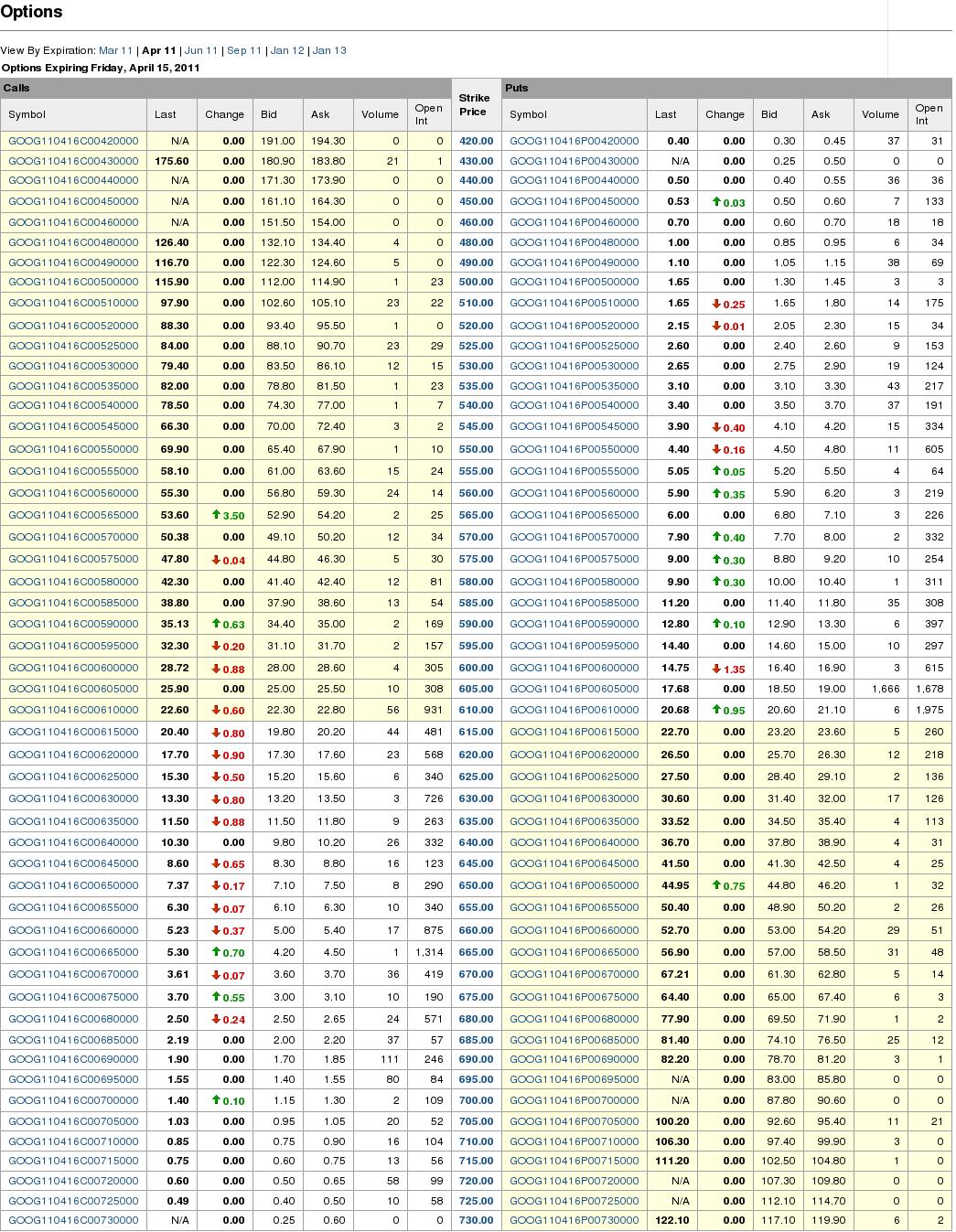Image resolution: width=956 pixels, height=1232 pixels.
Task: Click volume 111 on the 690 call
Action: (391, 1059)
